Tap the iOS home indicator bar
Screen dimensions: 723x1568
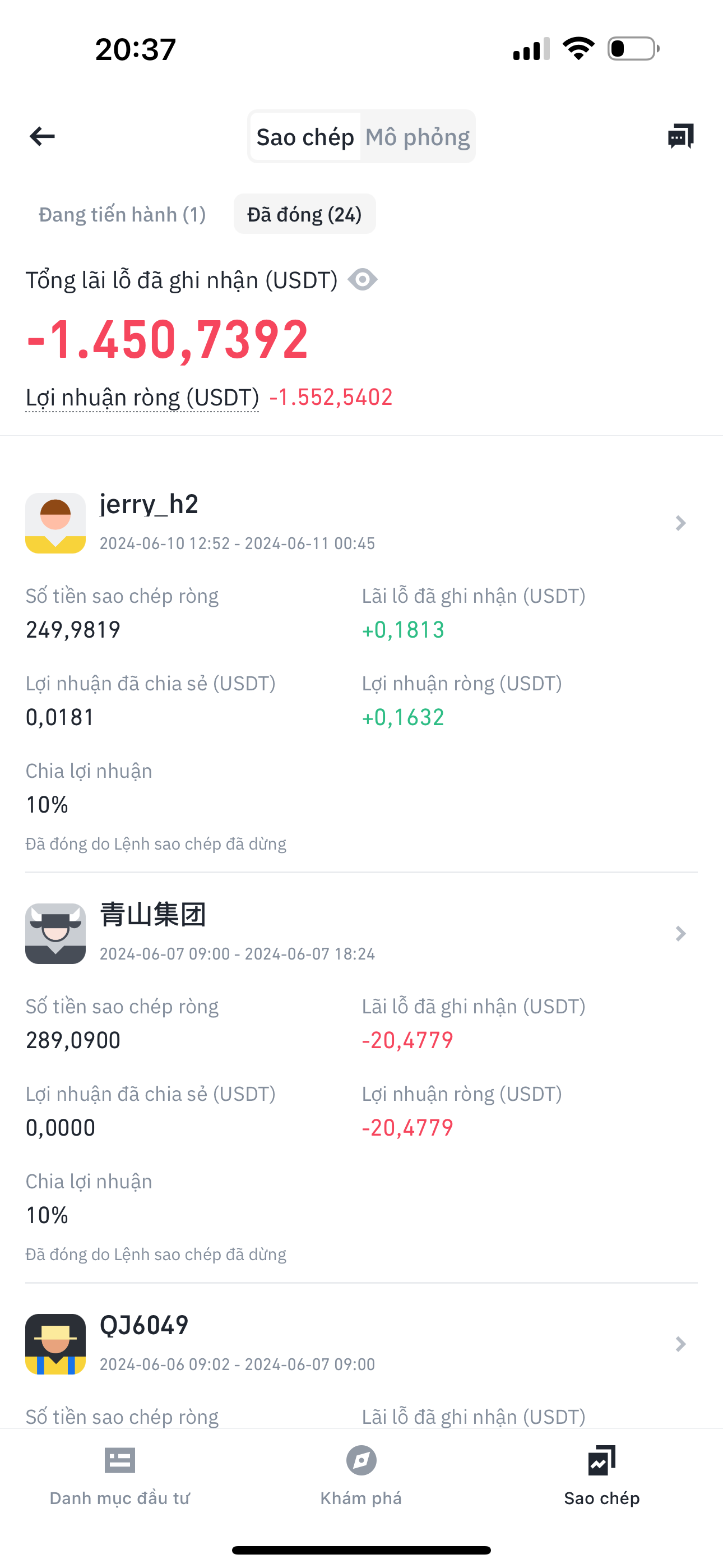click(361, 1549)
